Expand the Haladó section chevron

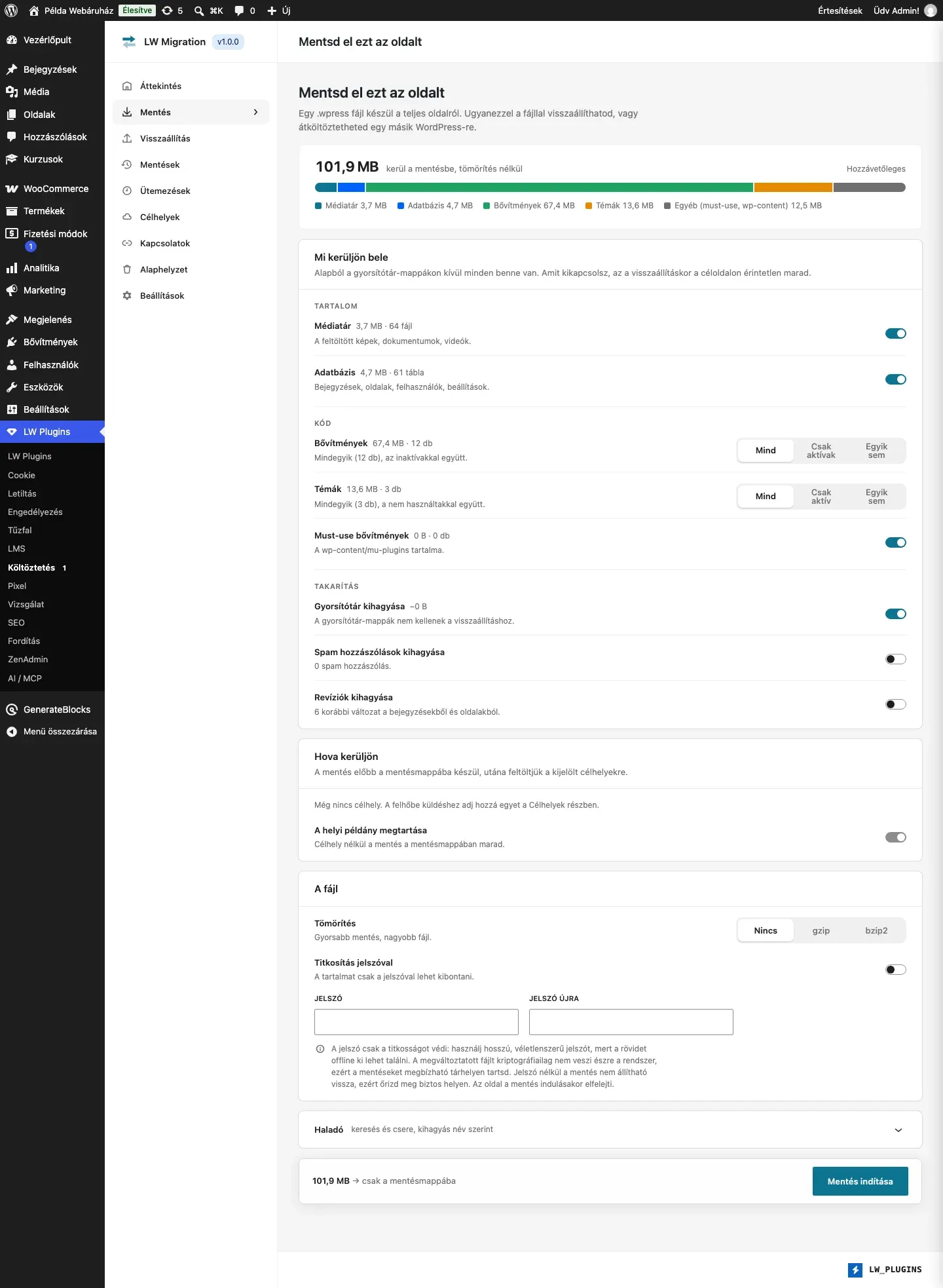(x=898, y=1130)
